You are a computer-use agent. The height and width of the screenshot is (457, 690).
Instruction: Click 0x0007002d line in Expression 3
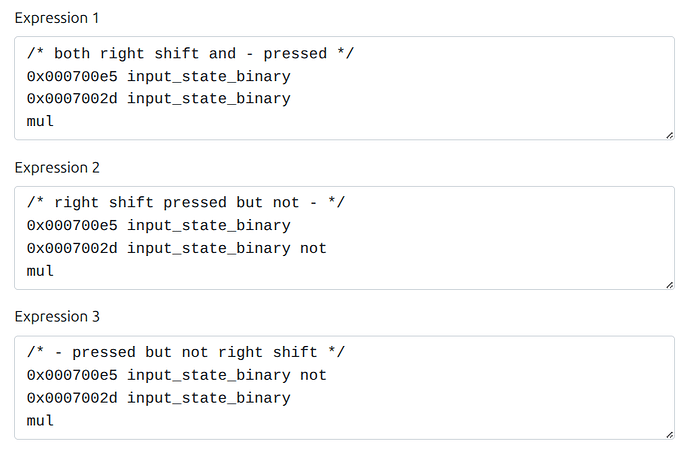coord(158,398)
